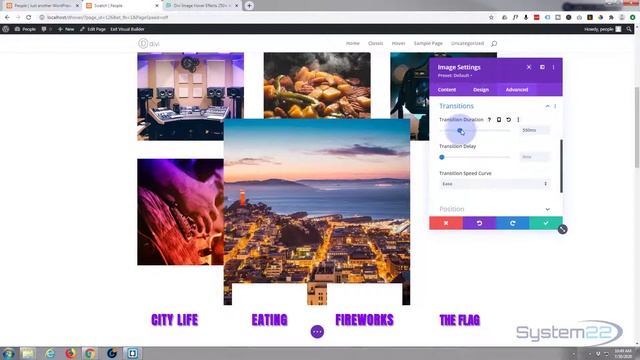Click the site header search icon

tap(494, 43)
